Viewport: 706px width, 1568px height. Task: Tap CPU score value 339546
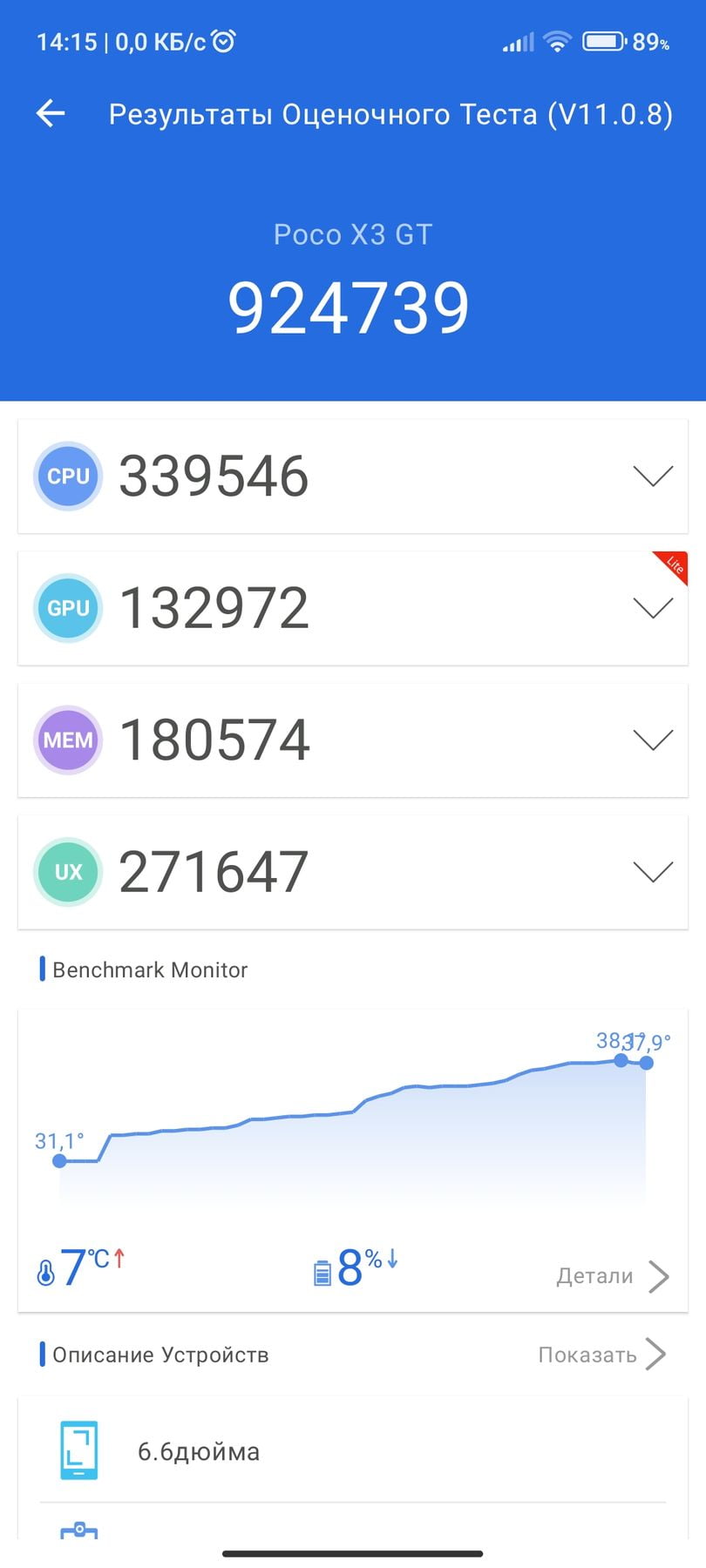pos(214,476)
